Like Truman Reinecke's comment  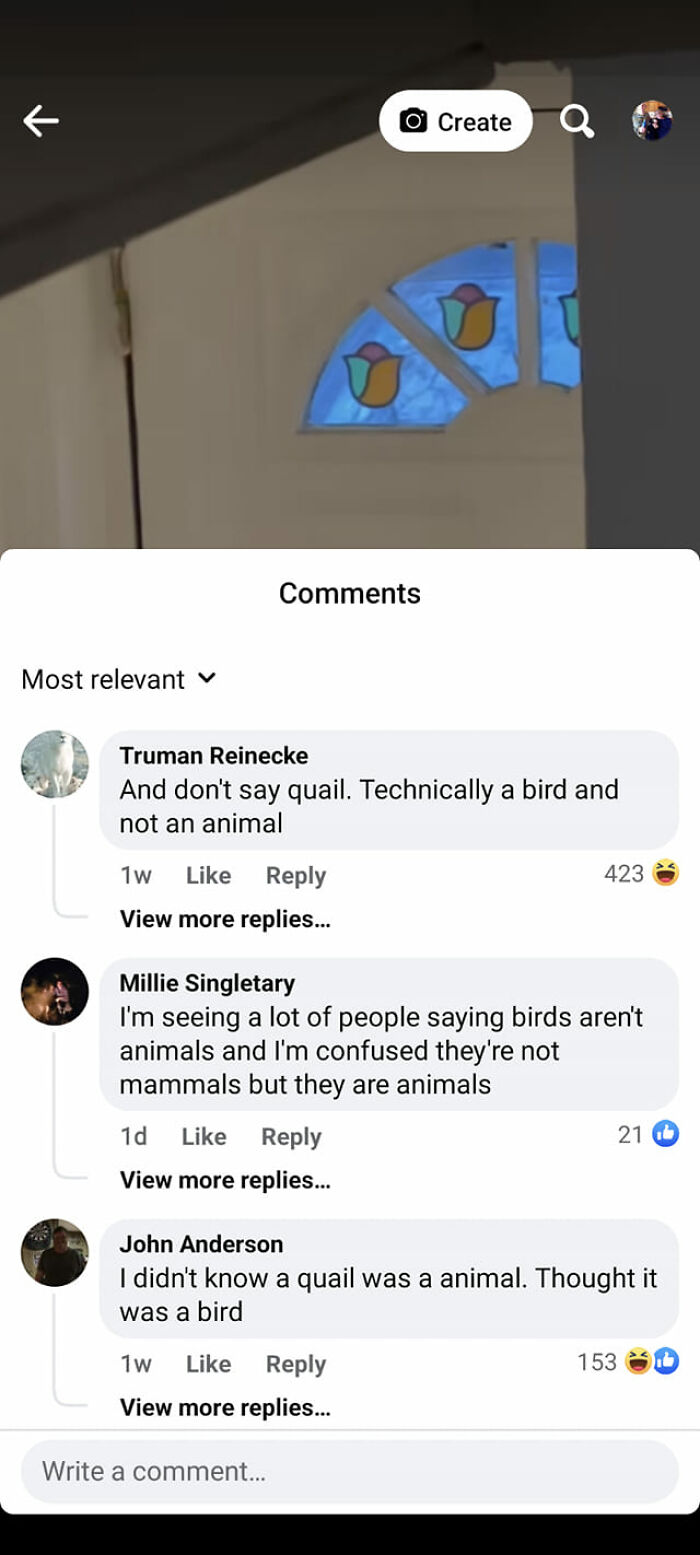pyautogui.click(x=208, y=874)
